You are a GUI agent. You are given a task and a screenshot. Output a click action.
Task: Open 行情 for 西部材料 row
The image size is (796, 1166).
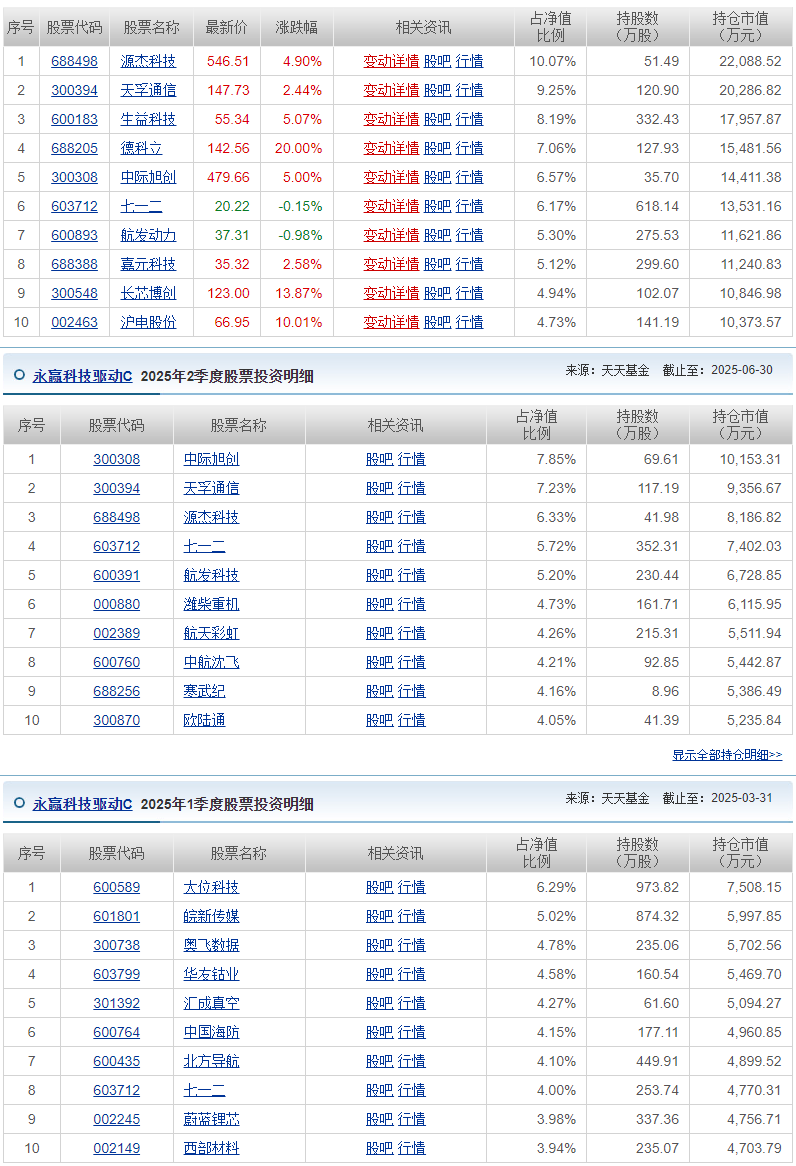[x=411, y=1148]
